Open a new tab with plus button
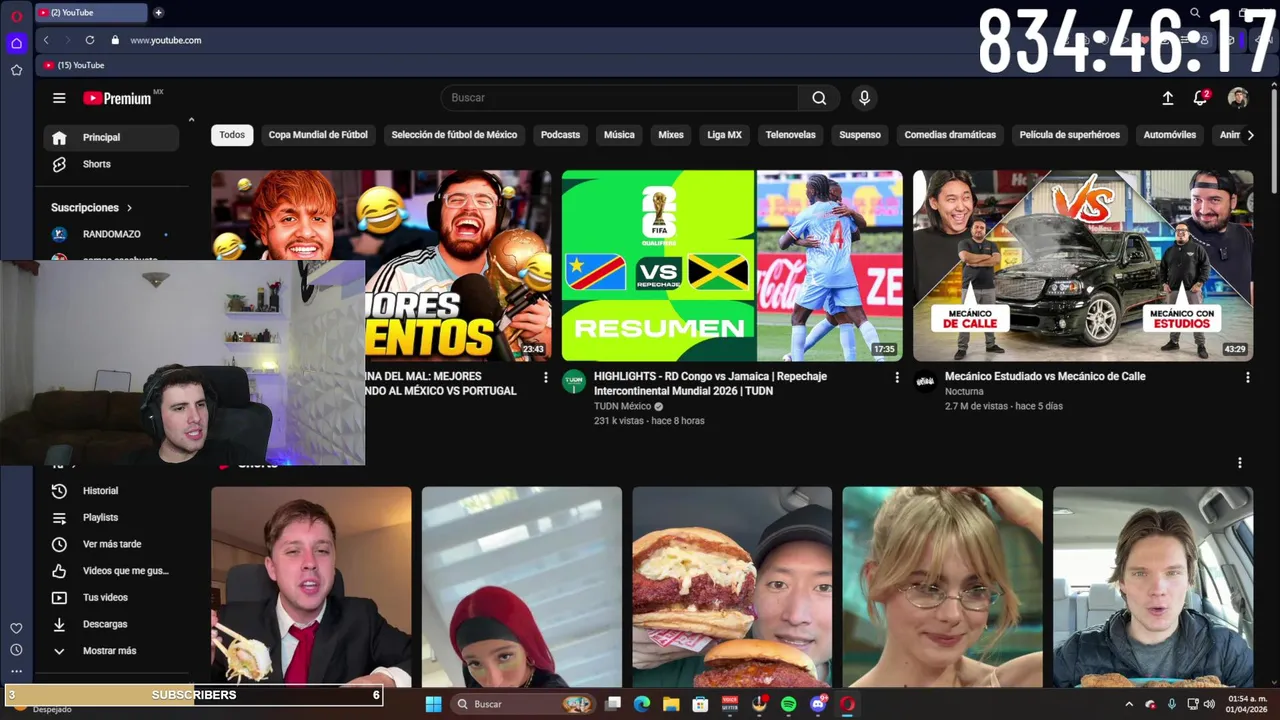 [158, 13]
